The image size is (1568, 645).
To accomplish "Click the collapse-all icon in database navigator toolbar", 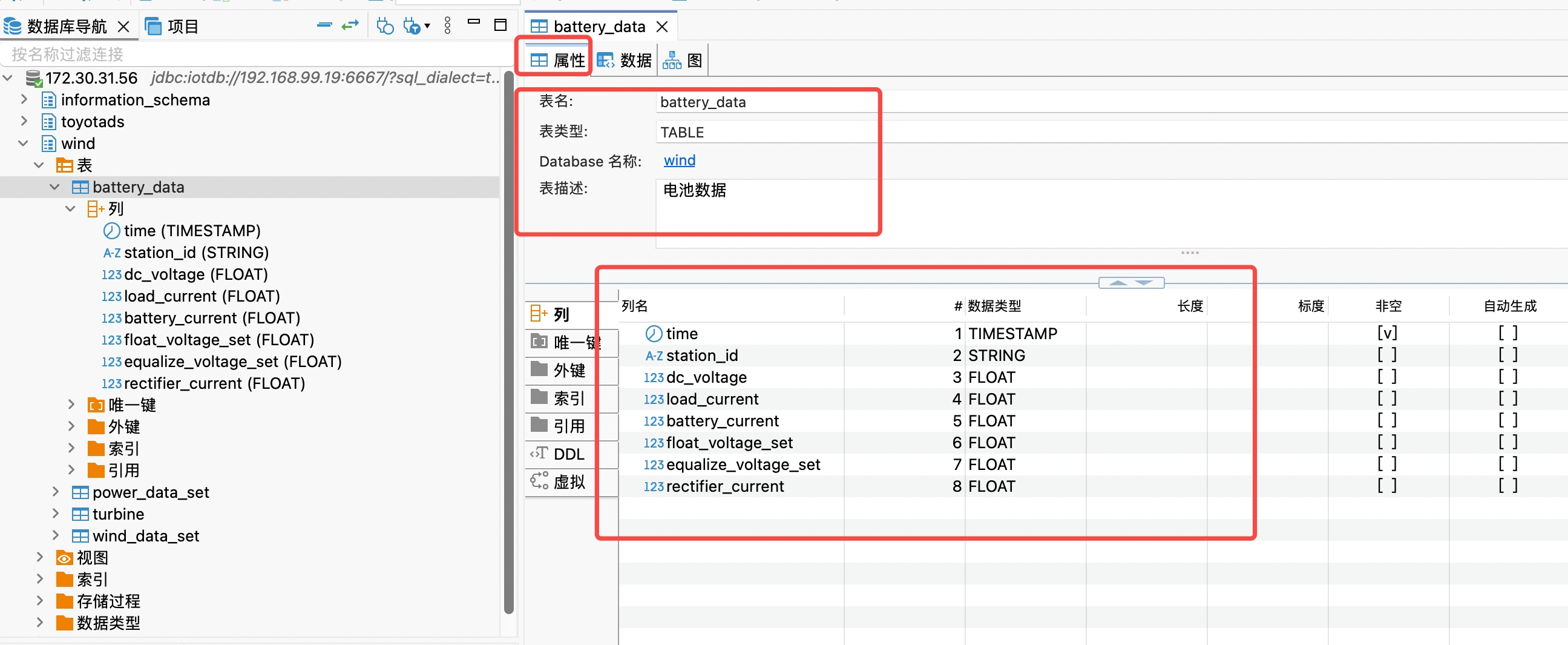I will point(324,25).
